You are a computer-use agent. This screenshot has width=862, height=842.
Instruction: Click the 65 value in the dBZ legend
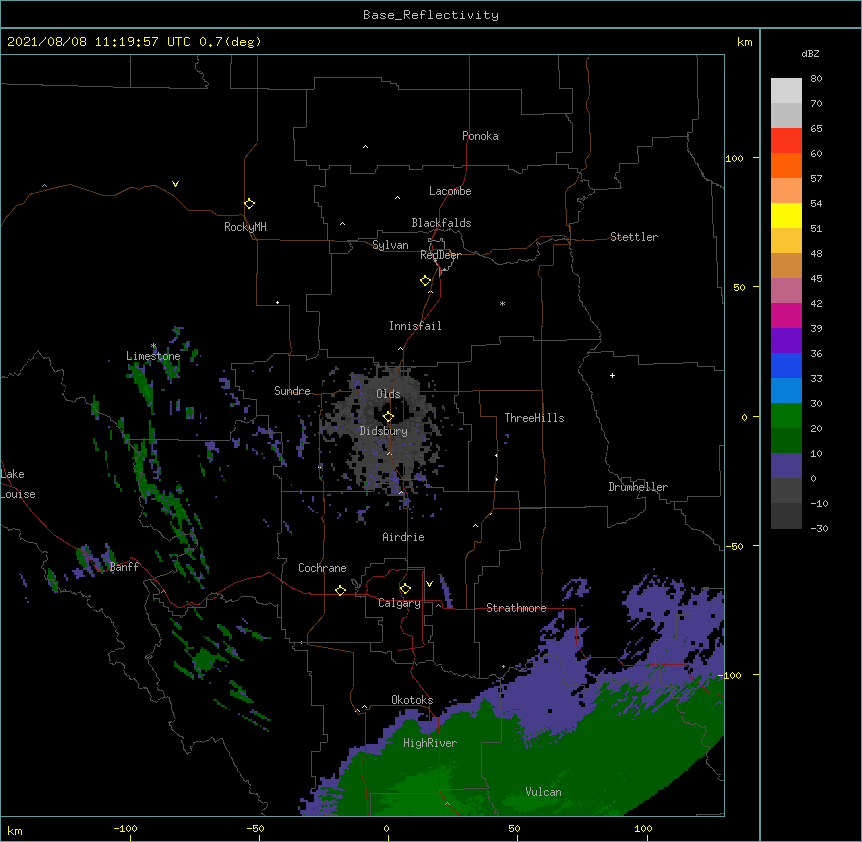[x=816, y=129]
